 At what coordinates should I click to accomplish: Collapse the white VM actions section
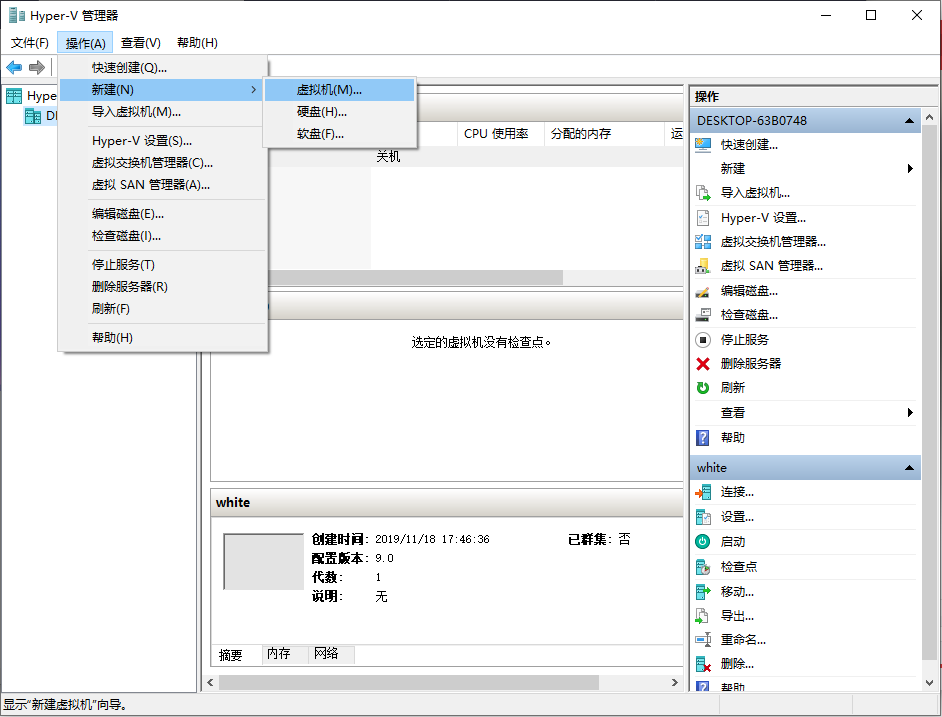[909, 468]
